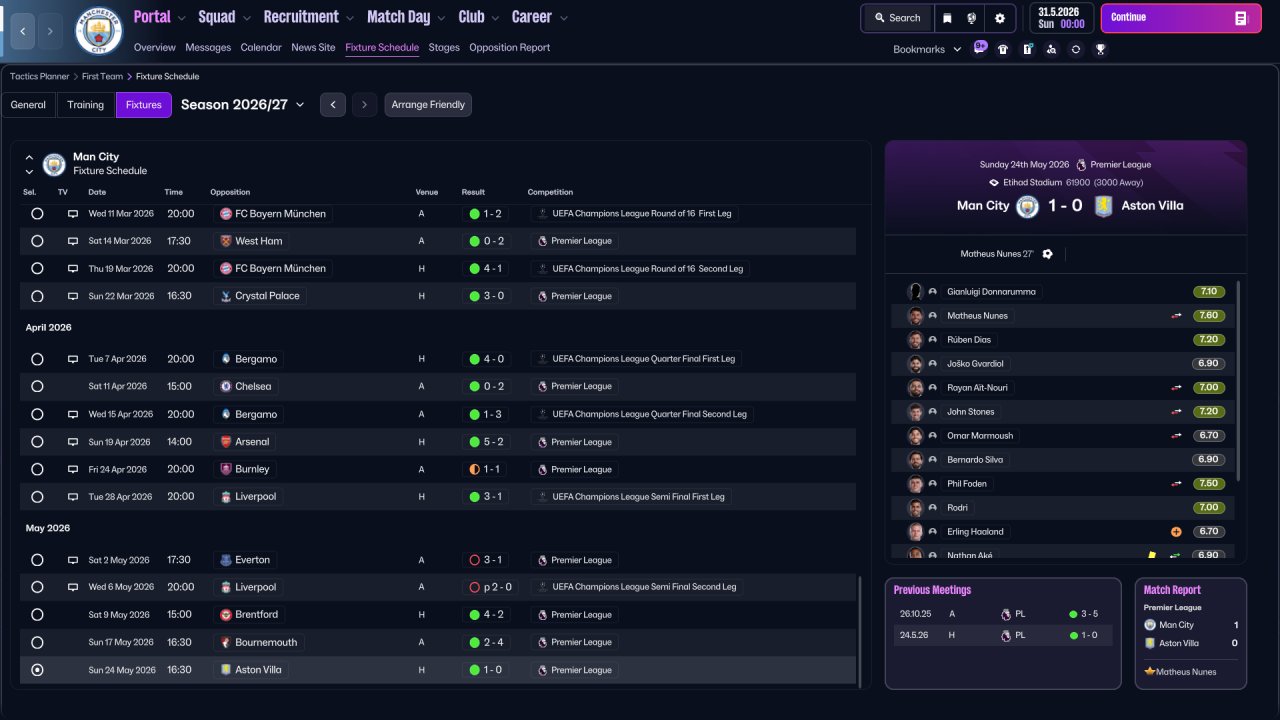Viewport: 1280px width, 720px height.
Task: Open the world globe icon in top bar
Action: pyautogui.click(x=972, y=18)
